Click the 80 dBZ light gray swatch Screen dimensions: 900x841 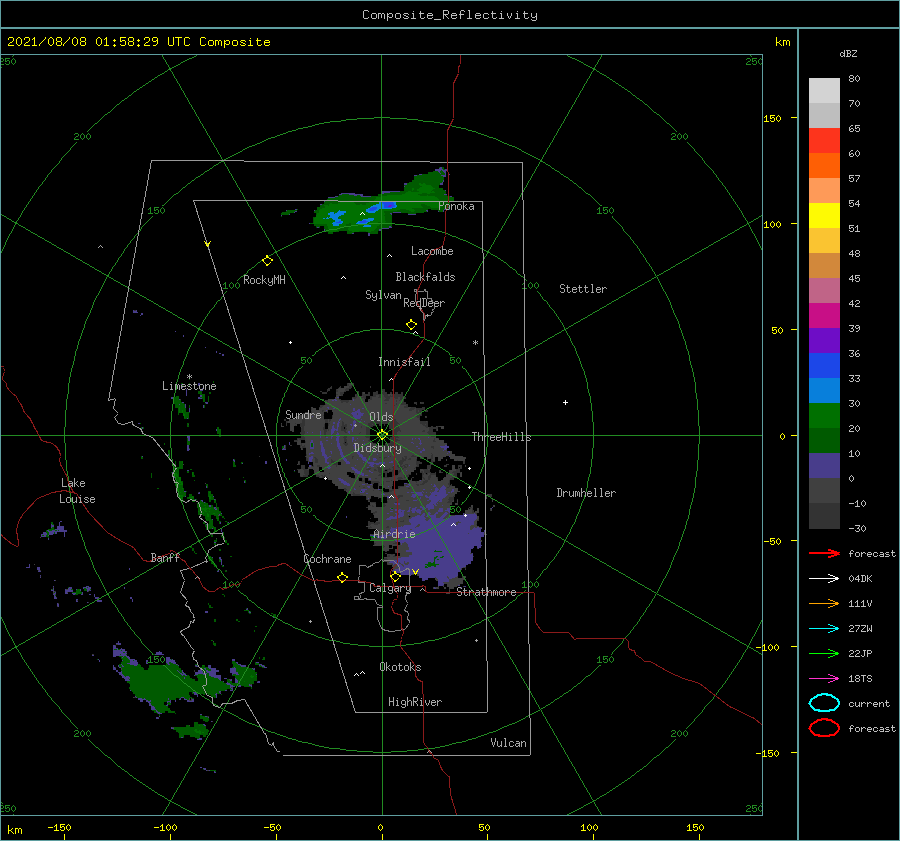point(824,90)
